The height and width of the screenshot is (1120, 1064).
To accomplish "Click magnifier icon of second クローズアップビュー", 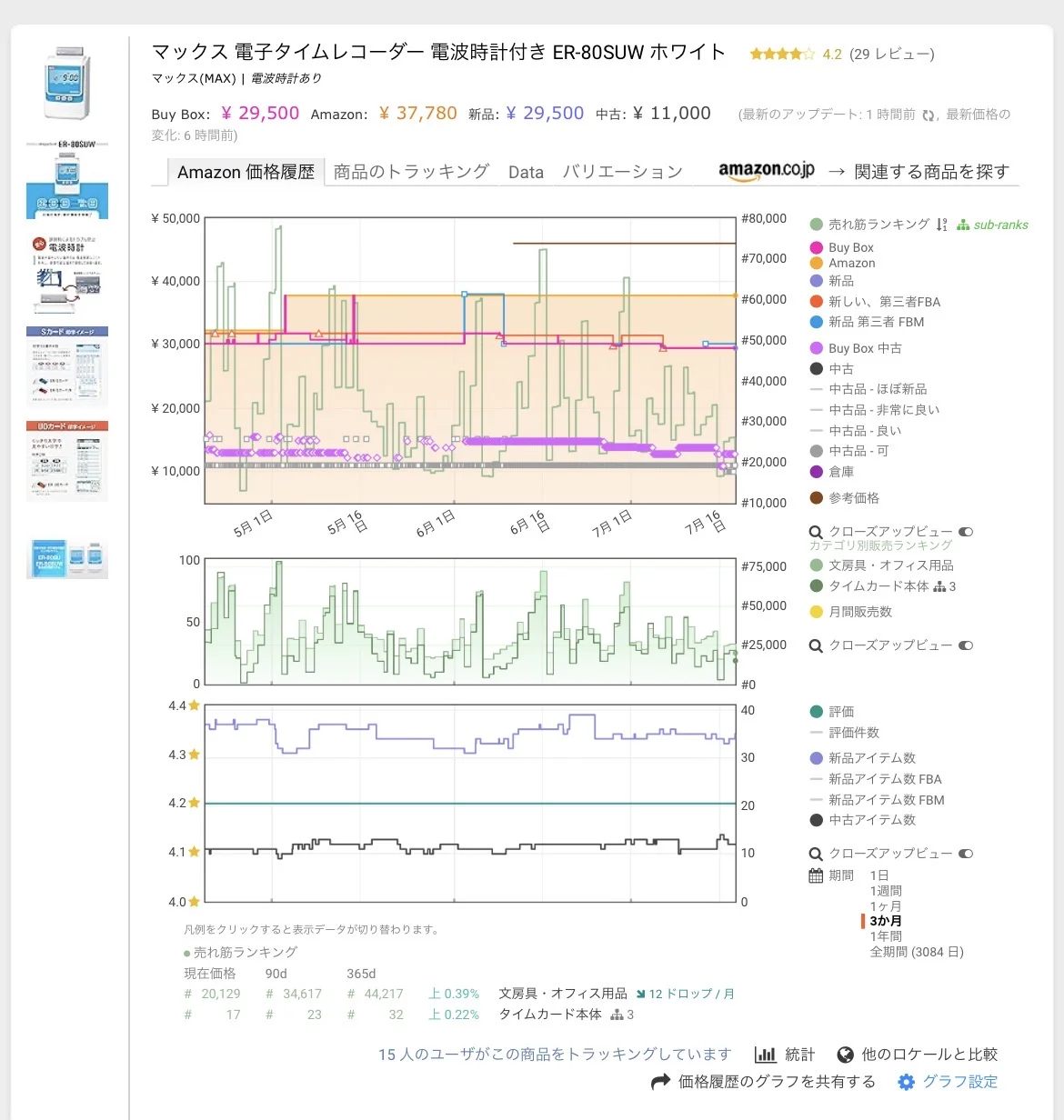I will pos(816,645).
